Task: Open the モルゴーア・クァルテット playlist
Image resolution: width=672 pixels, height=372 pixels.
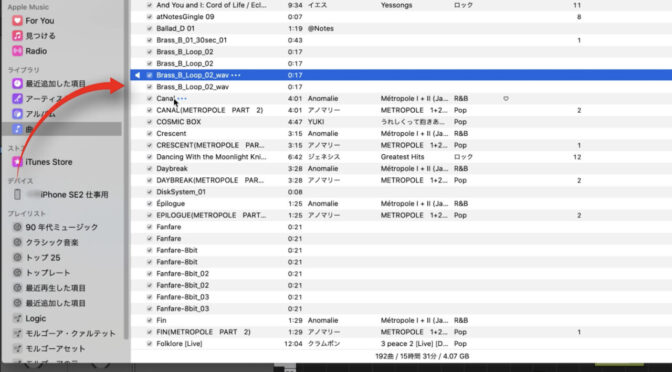Action: 70,333
